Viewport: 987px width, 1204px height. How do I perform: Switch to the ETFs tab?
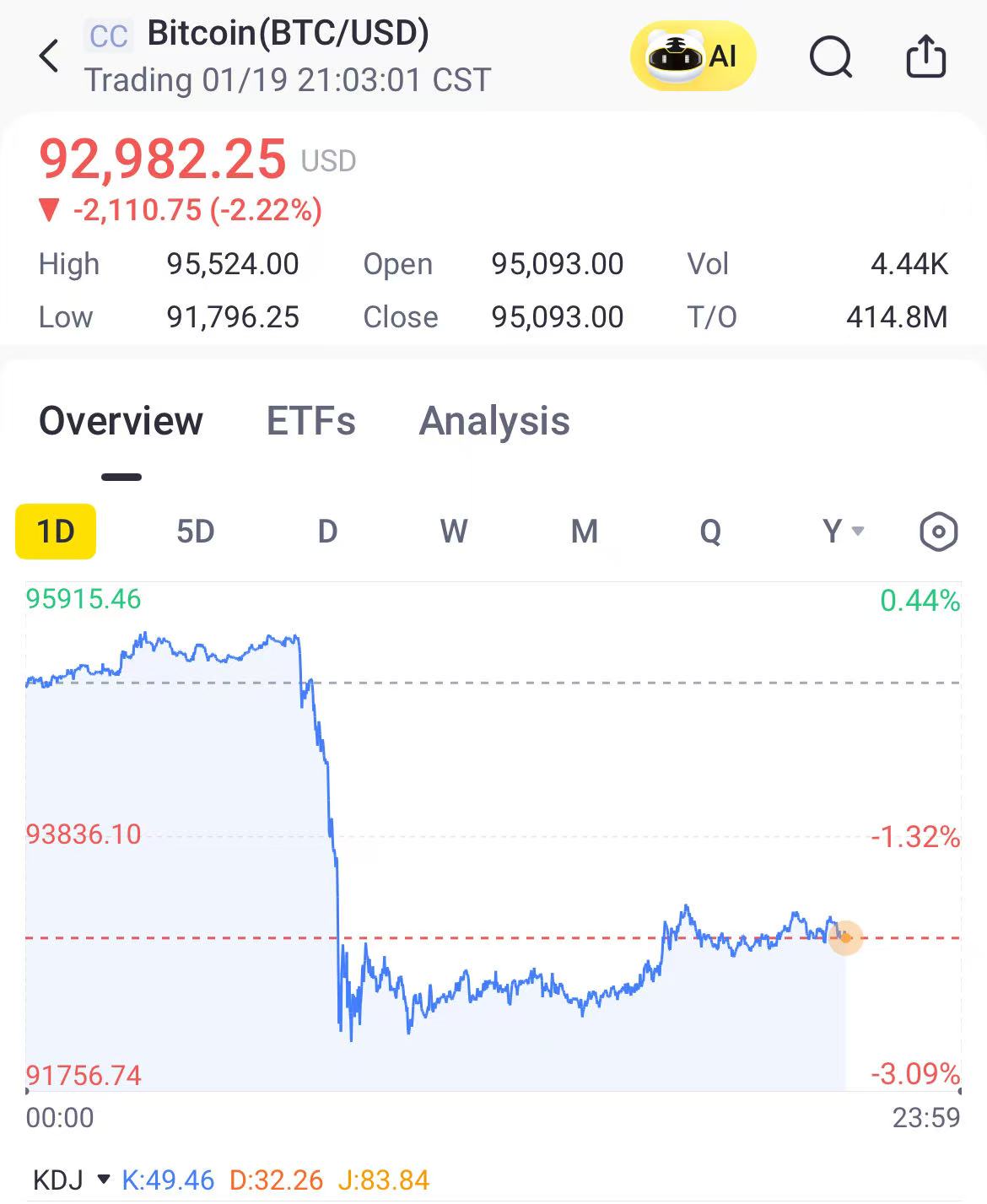pyautogui.click(x=310, y=421)
